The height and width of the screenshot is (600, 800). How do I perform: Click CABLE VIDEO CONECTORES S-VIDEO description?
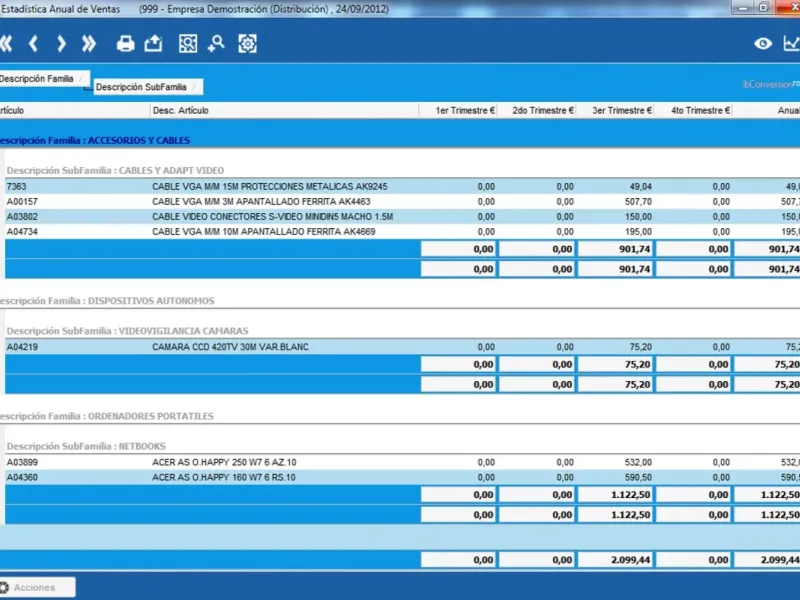coord(272,217)
